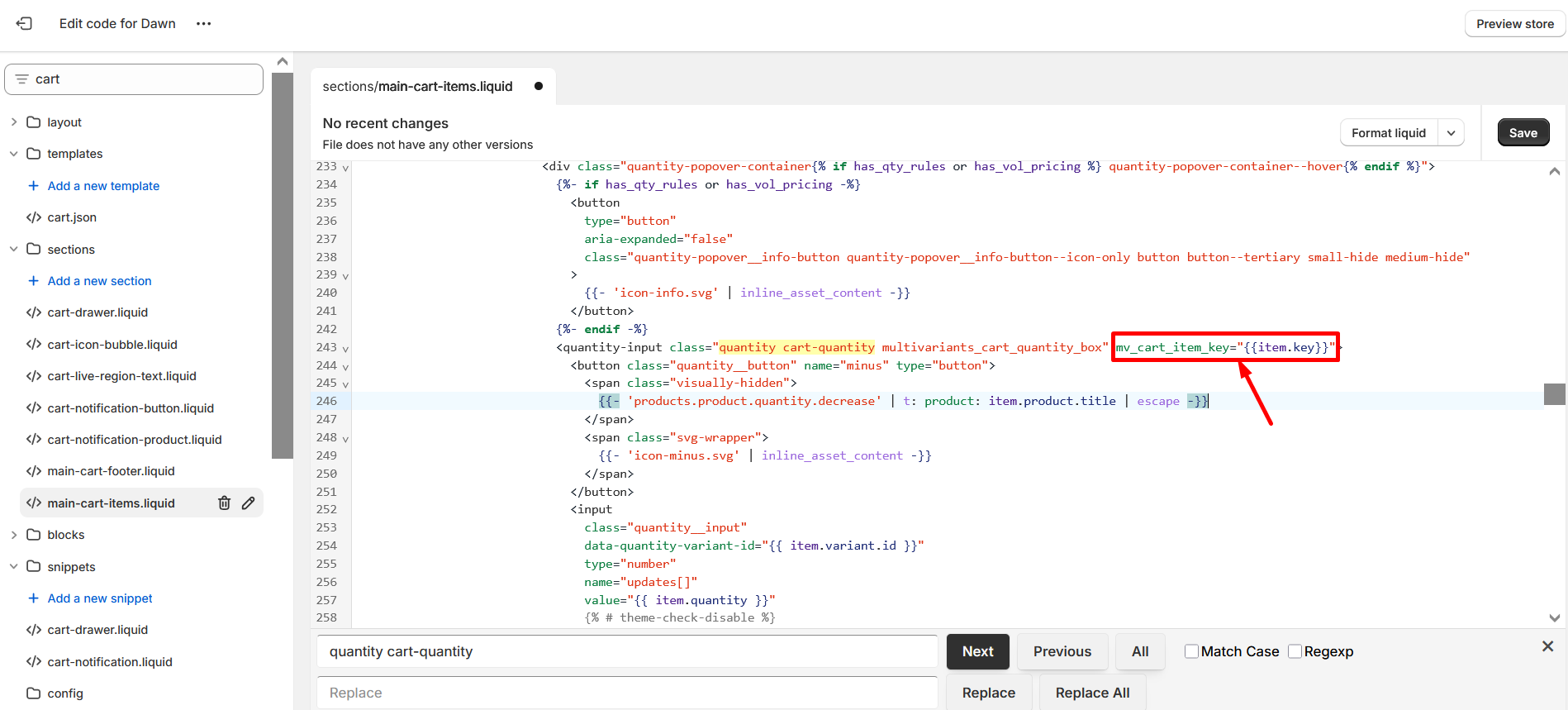Click the sidebar scroll up arrow
This screenshot has height=710, width=1568.
pos(283,61)
